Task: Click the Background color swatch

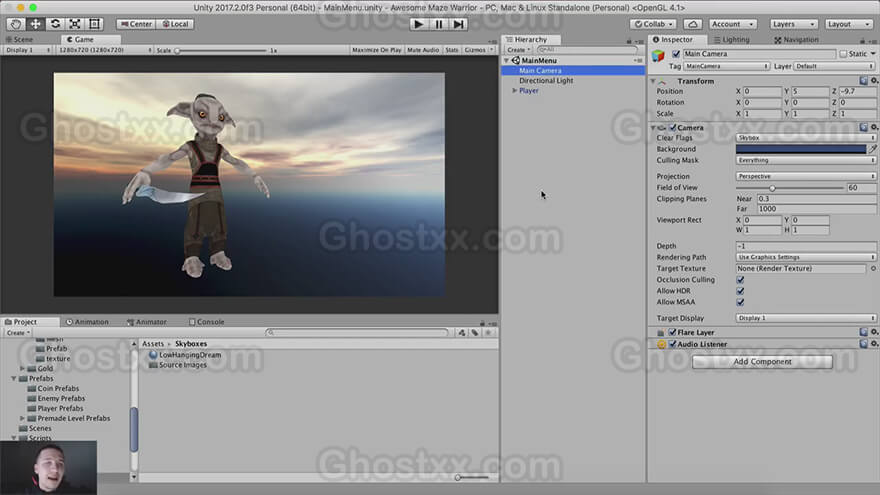Action: pos(801,149)
